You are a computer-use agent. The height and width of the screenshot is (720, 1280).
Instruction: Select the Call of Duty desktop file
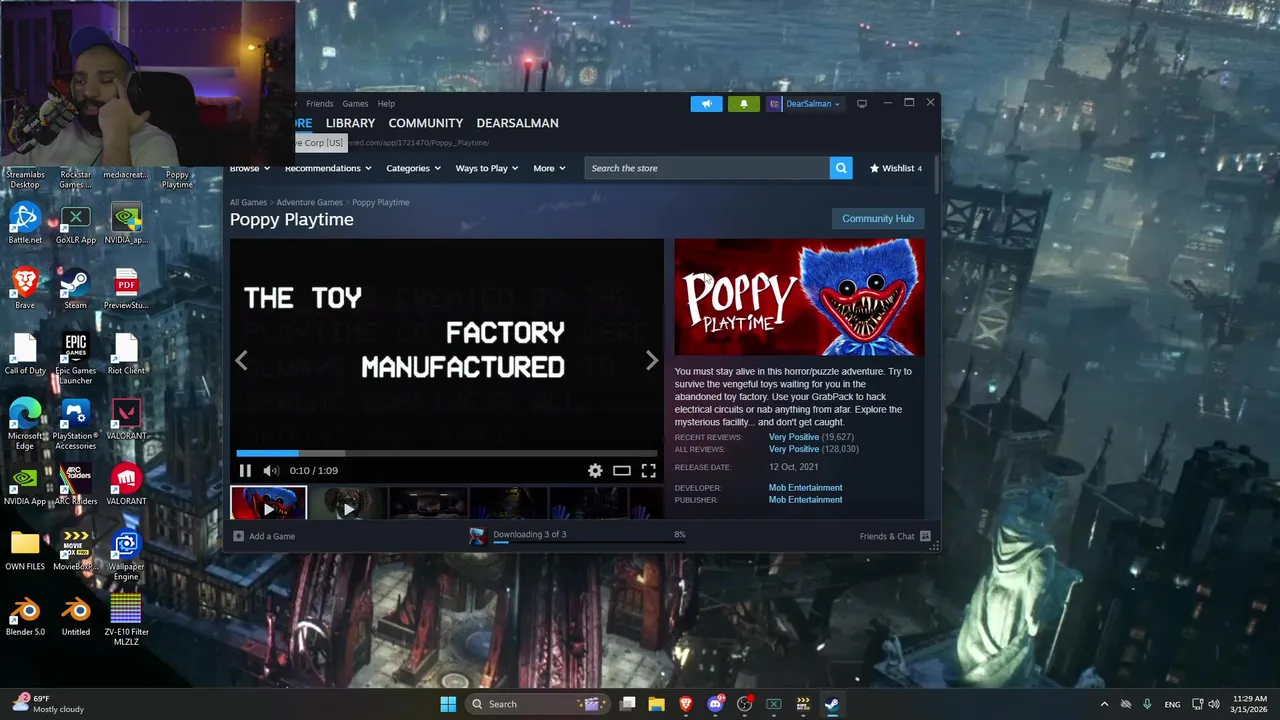click(25, 354)
